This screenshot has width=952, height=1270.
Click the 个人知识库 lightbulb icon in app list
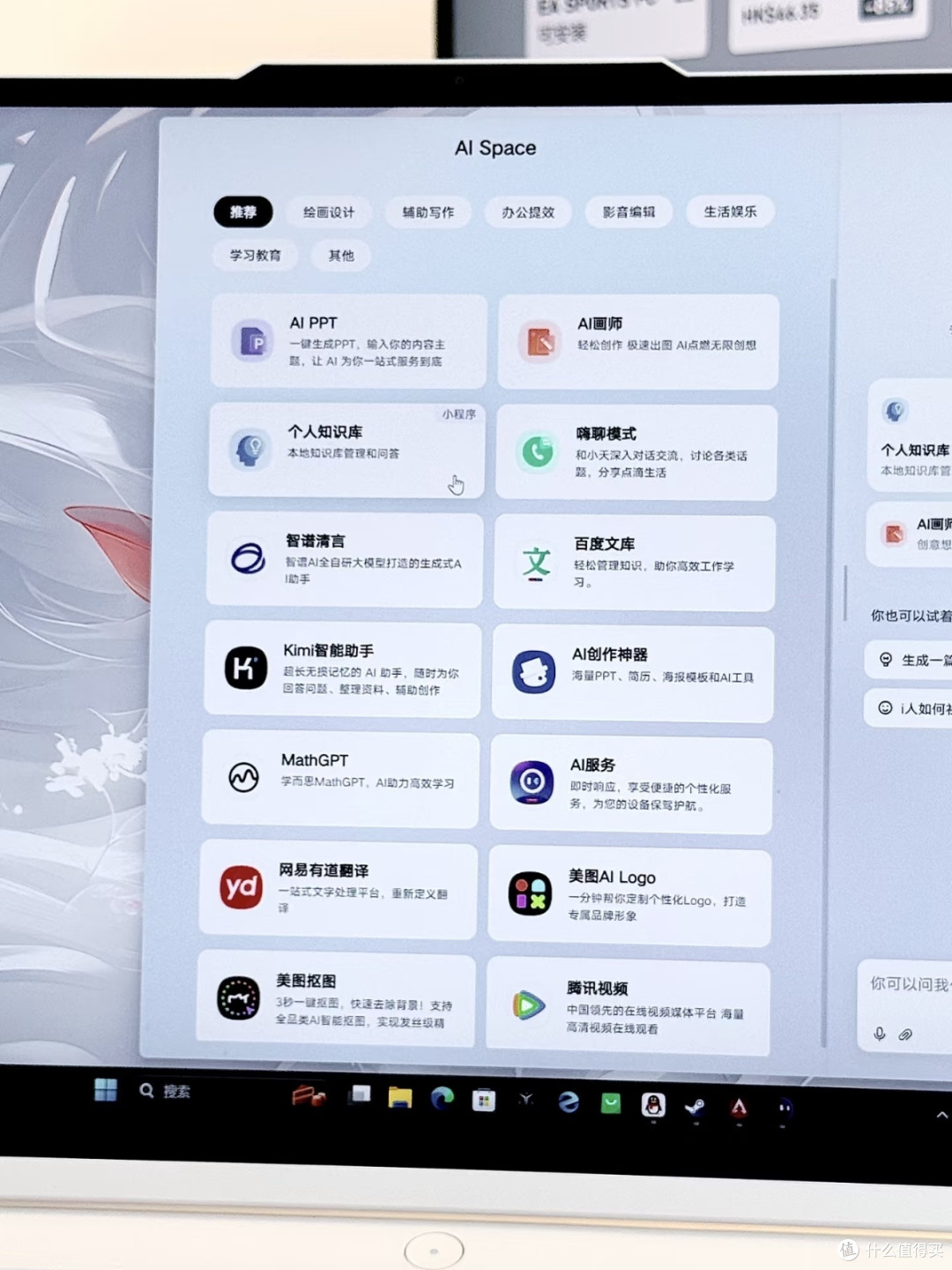pos(250,450)
